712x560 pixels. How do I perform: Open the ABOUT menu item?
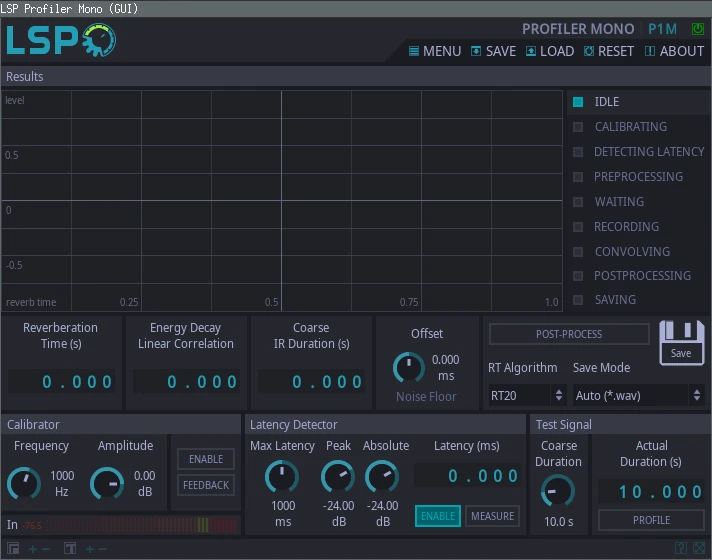tap(674, 51)
